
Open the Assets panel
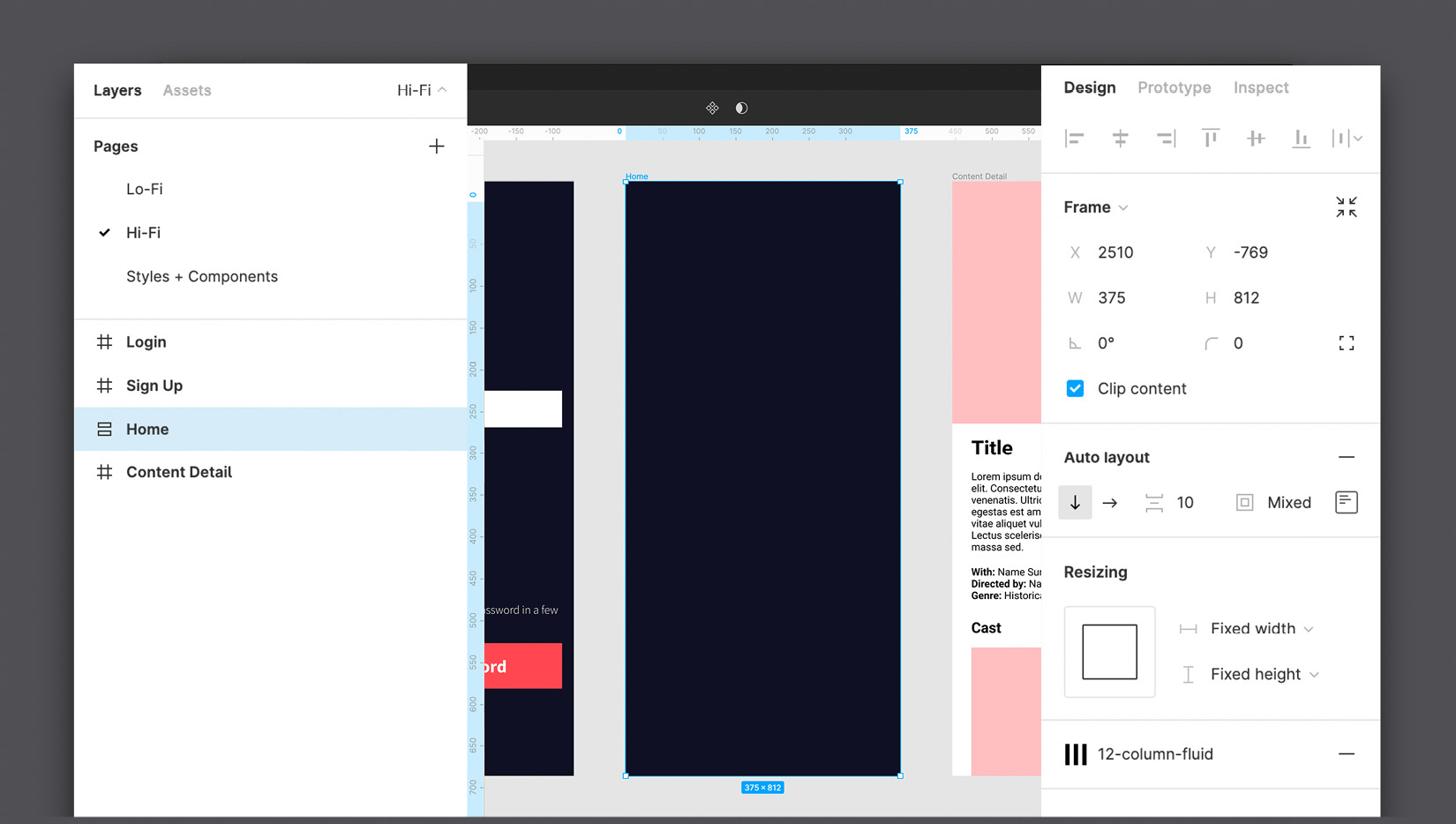click(186, 90)
